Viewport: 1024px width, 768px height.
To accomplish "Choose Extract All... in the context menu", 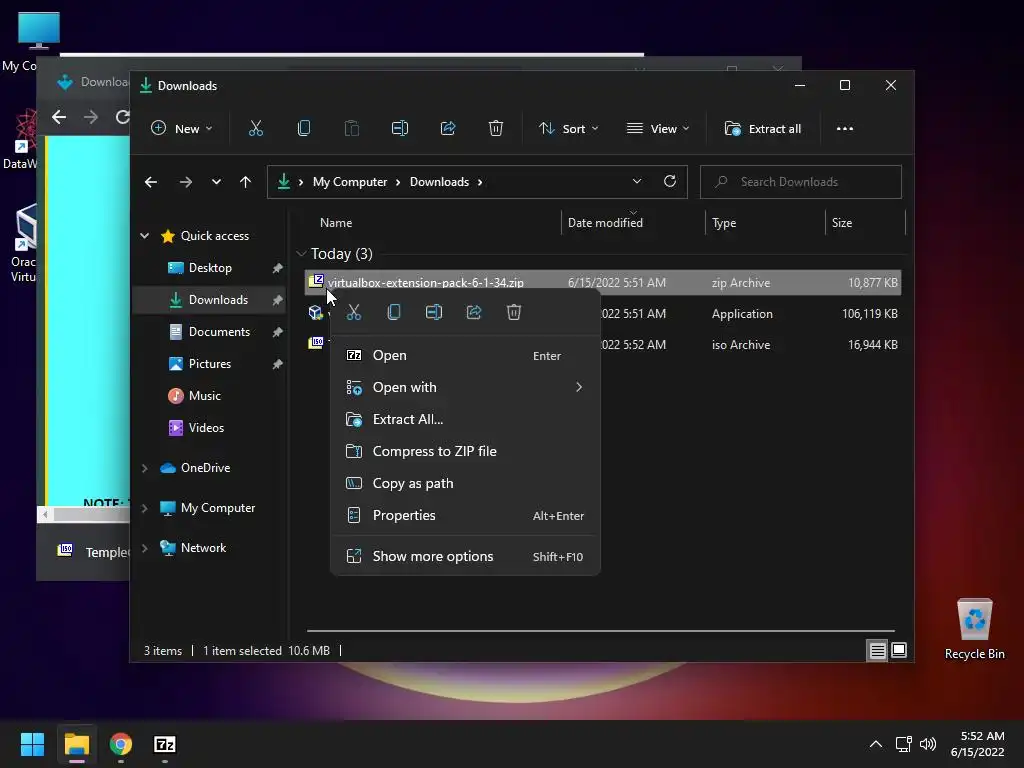I will 465,419.
